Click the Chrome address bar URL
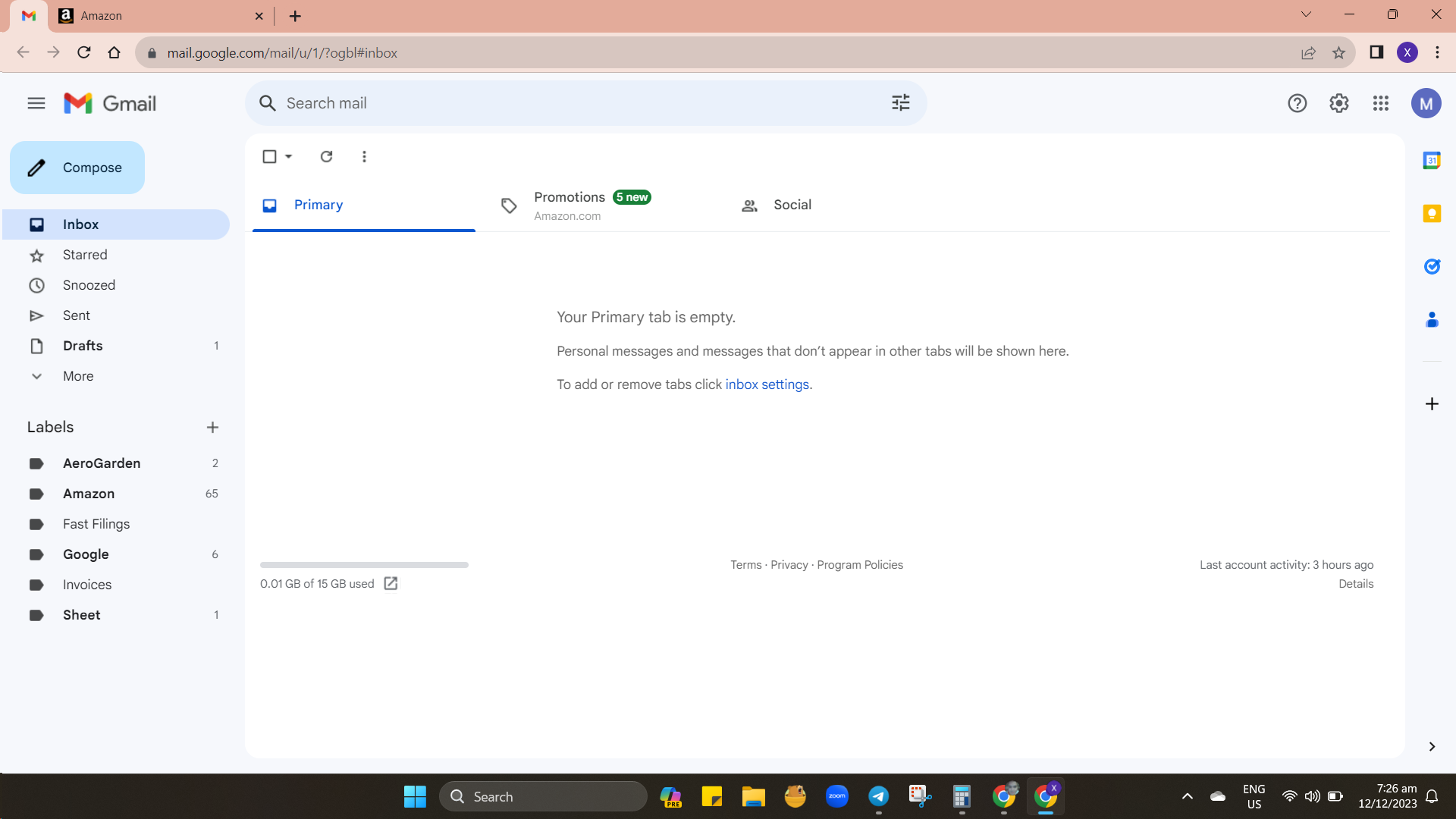1456x819 pixels. point(282,53)
